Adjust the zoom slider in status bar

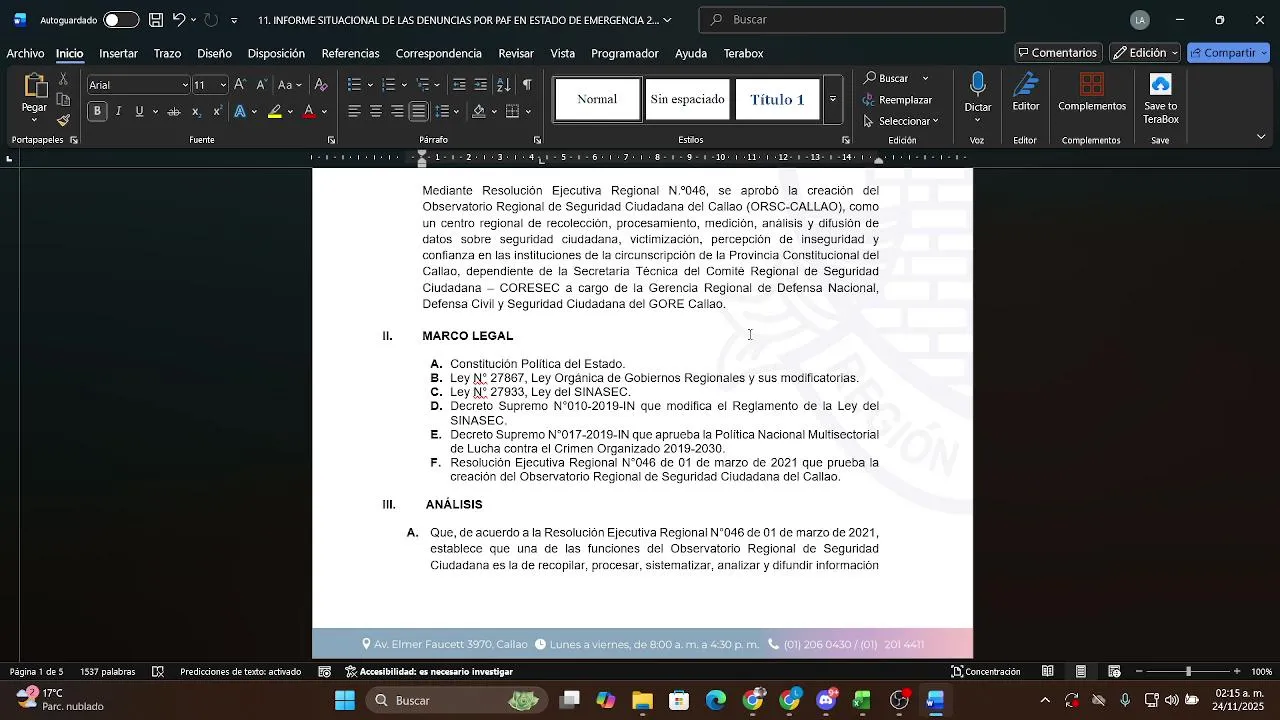point(1188,672)
